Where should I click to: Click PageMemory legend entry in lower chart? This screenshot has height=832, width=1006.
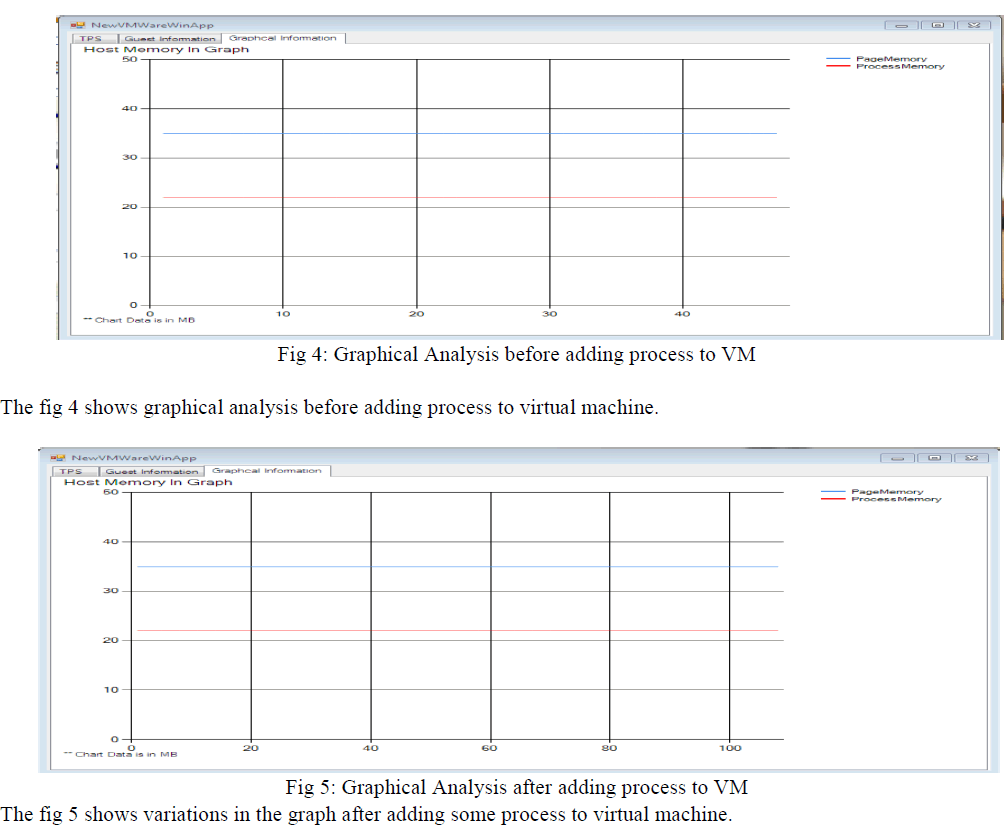(887, 491)
